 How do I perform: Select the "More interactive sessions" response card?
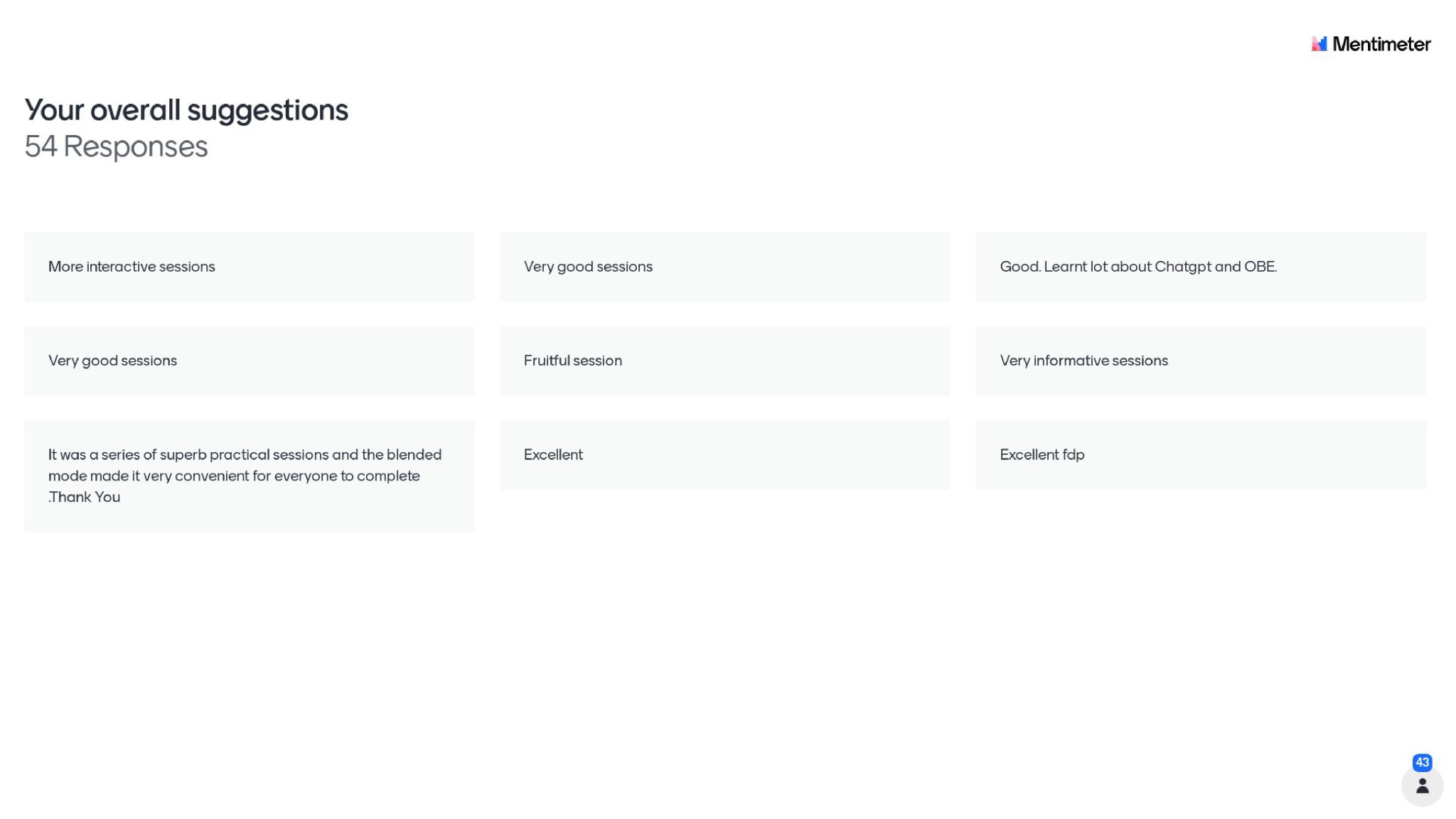(x=249, y=267)
